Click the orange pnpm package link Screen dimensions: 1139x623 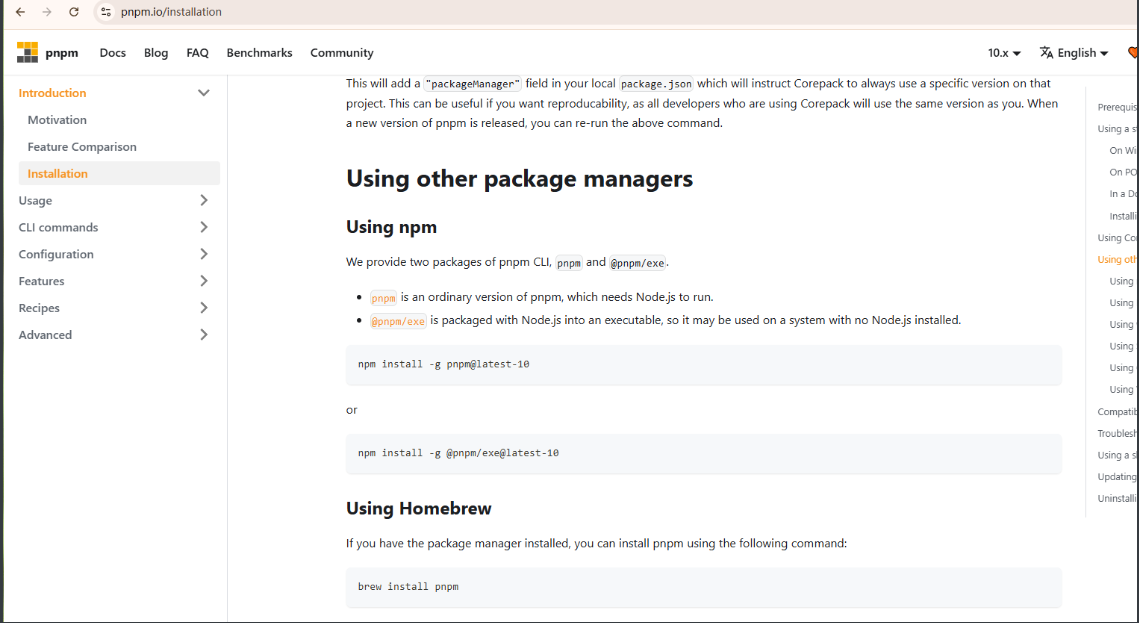[x=383, y=298]
